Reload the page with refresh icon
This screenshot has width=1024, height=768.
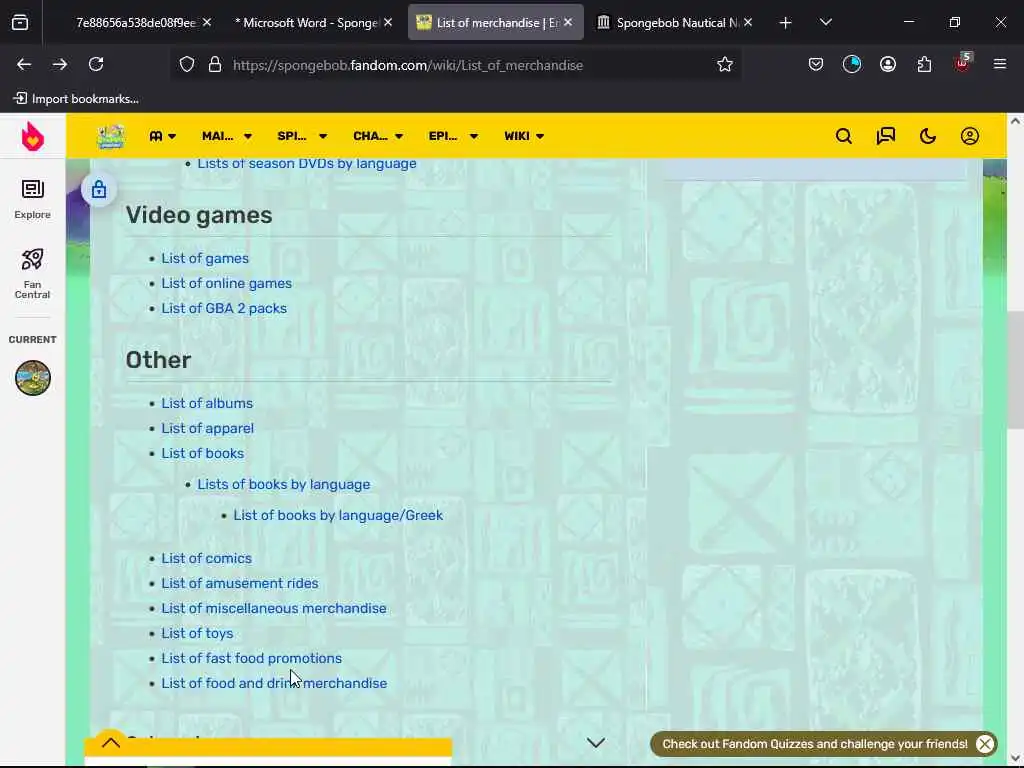[96, 64]
